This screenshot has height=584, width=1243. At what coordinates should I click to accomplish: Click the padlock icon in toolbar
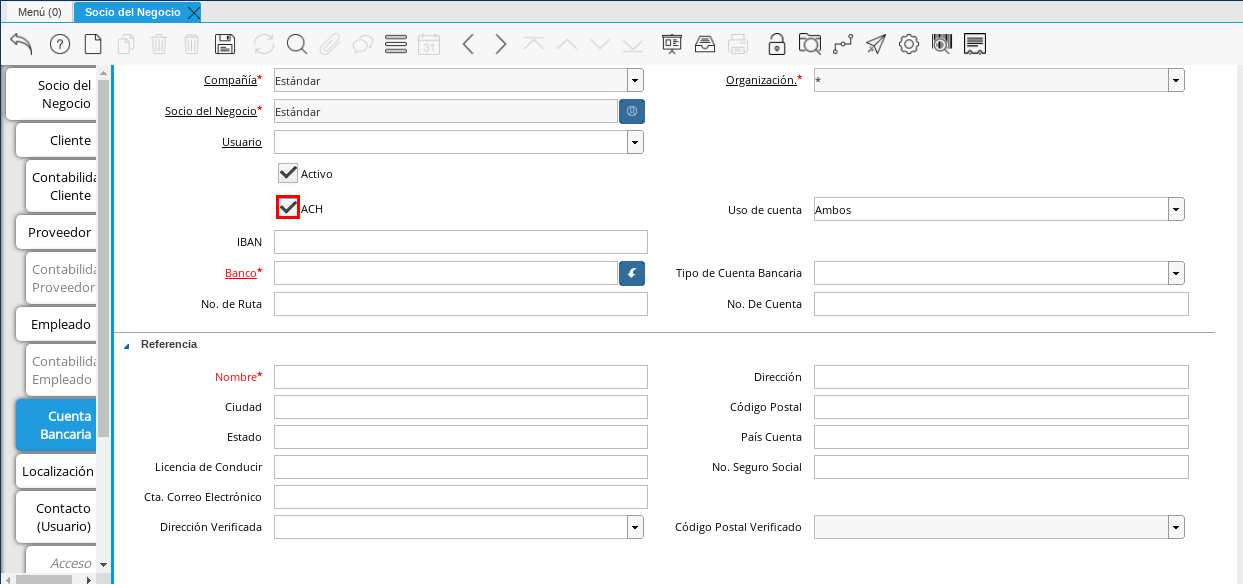[776, 44]
